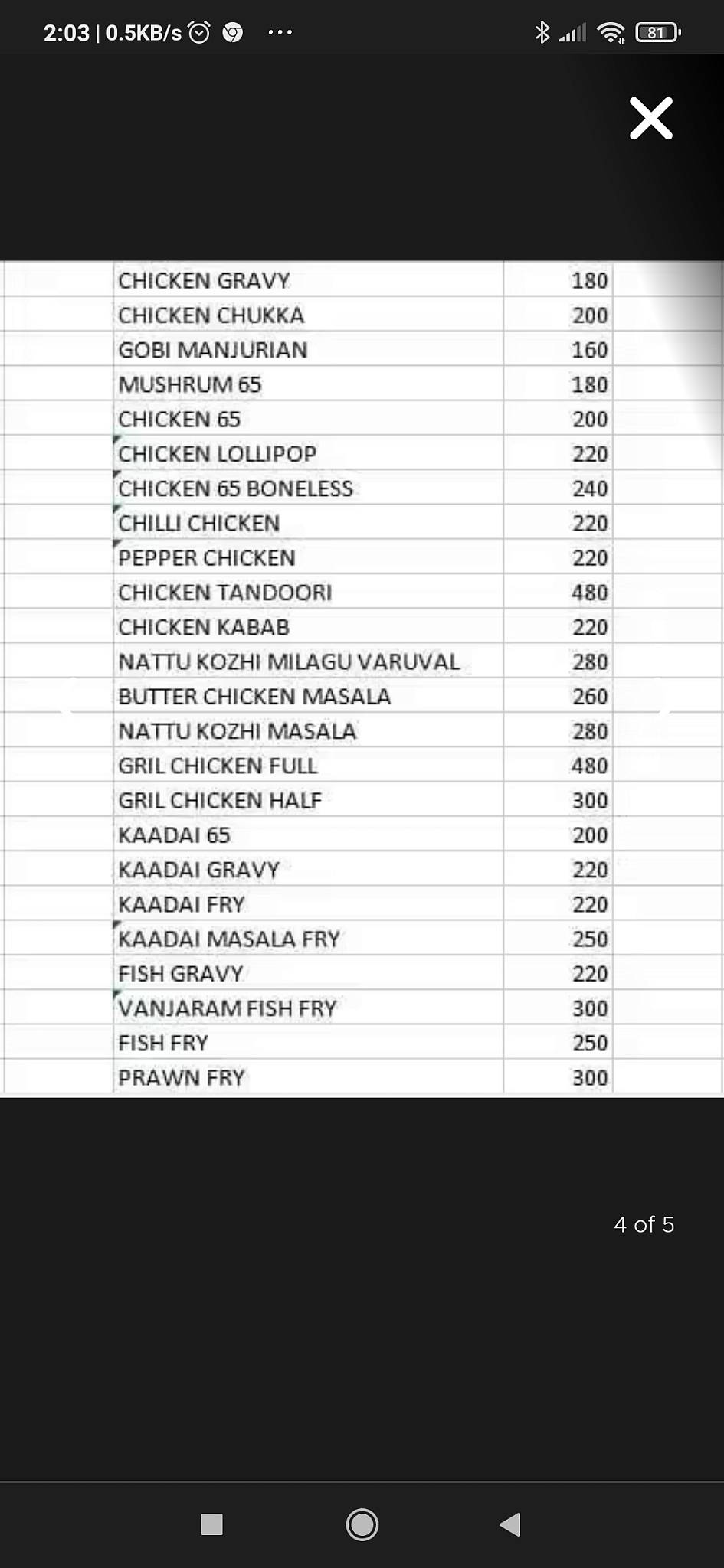Tap the Android home navigation button
Image resolution: width=724 pixels, height=1568 pixels.
point(362,1524)
